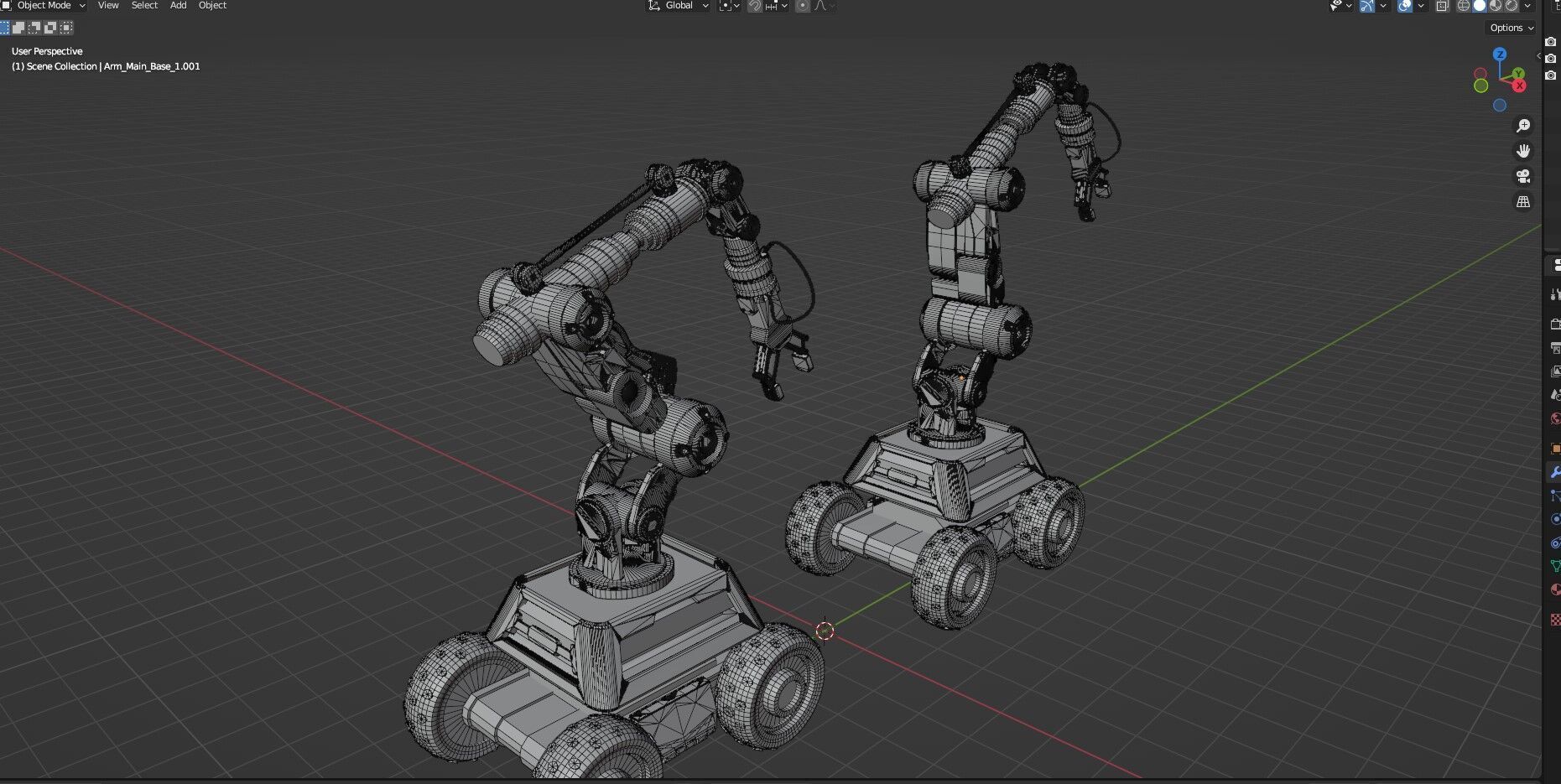The width and height of the screenshot is (1561, 784).
Task: Toggle viewport overlays display
Action: [1405, 6]
